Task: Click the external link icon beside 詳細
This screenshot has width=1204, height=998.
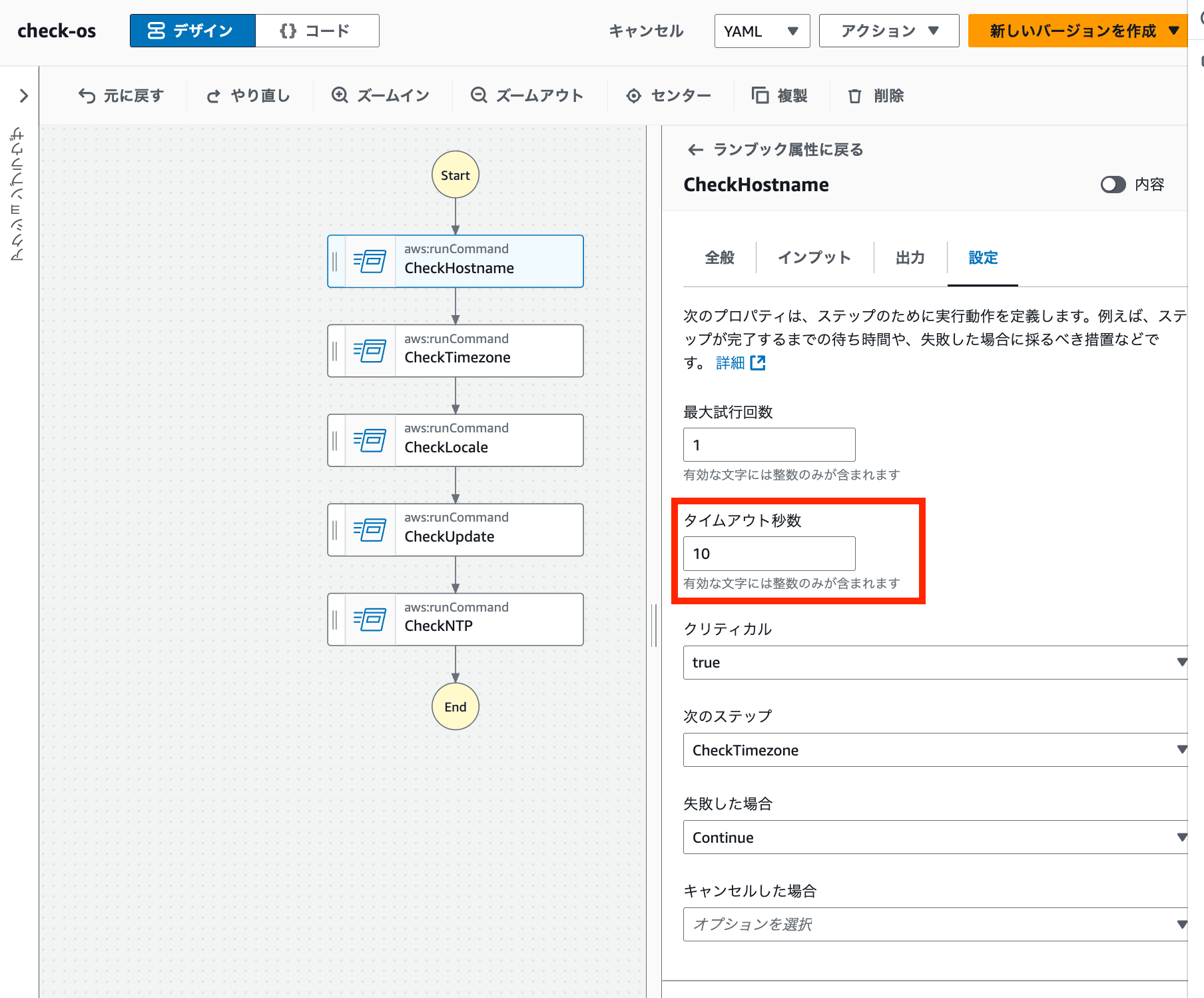Action: coord(758,362)
